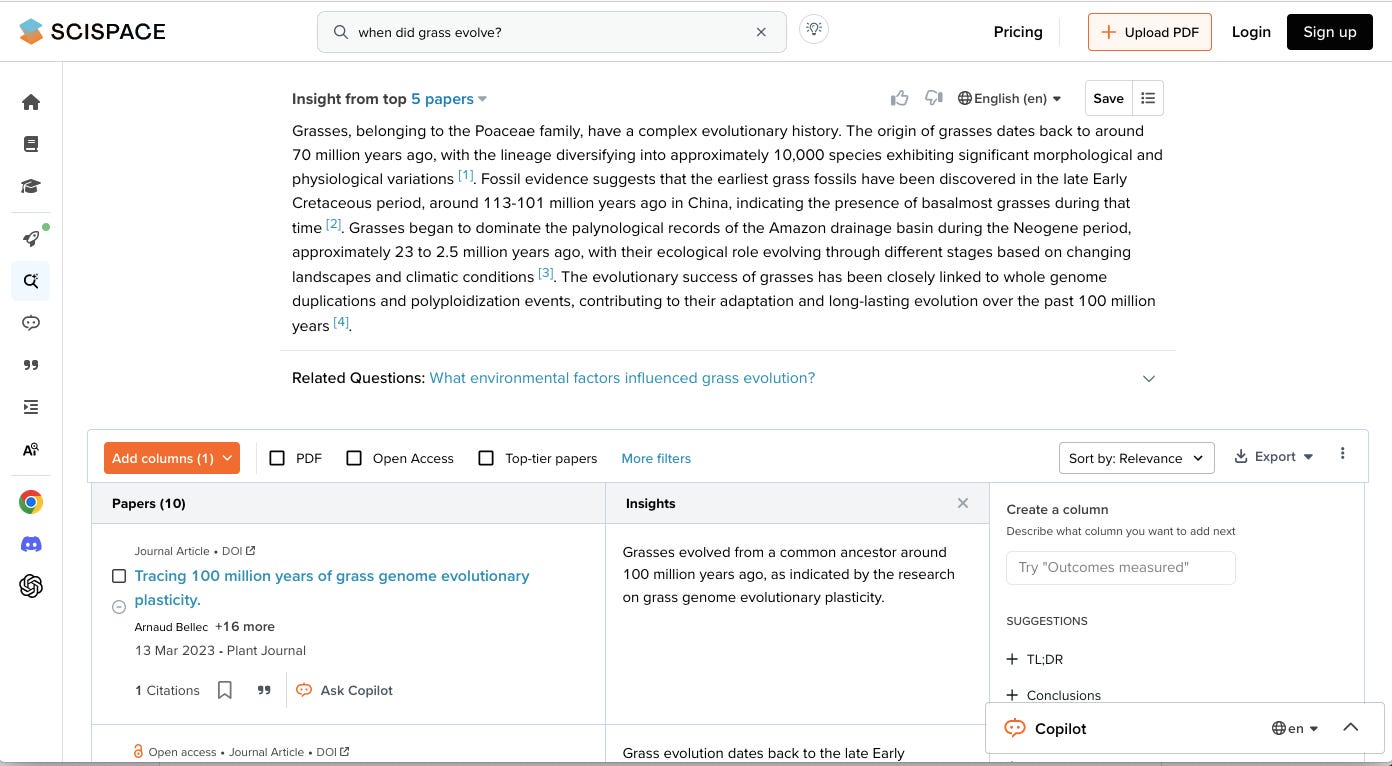This screenshot has width=1392, height=766.
Task: Save the insight with the Save button
Action: (x=1108, y=98)
